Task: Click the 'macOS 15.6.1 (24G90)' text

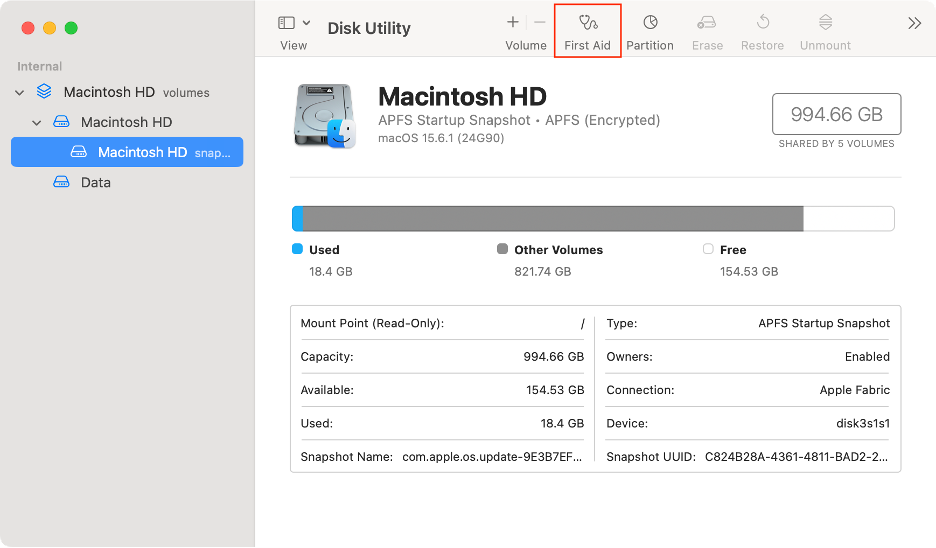Action: 441,138
